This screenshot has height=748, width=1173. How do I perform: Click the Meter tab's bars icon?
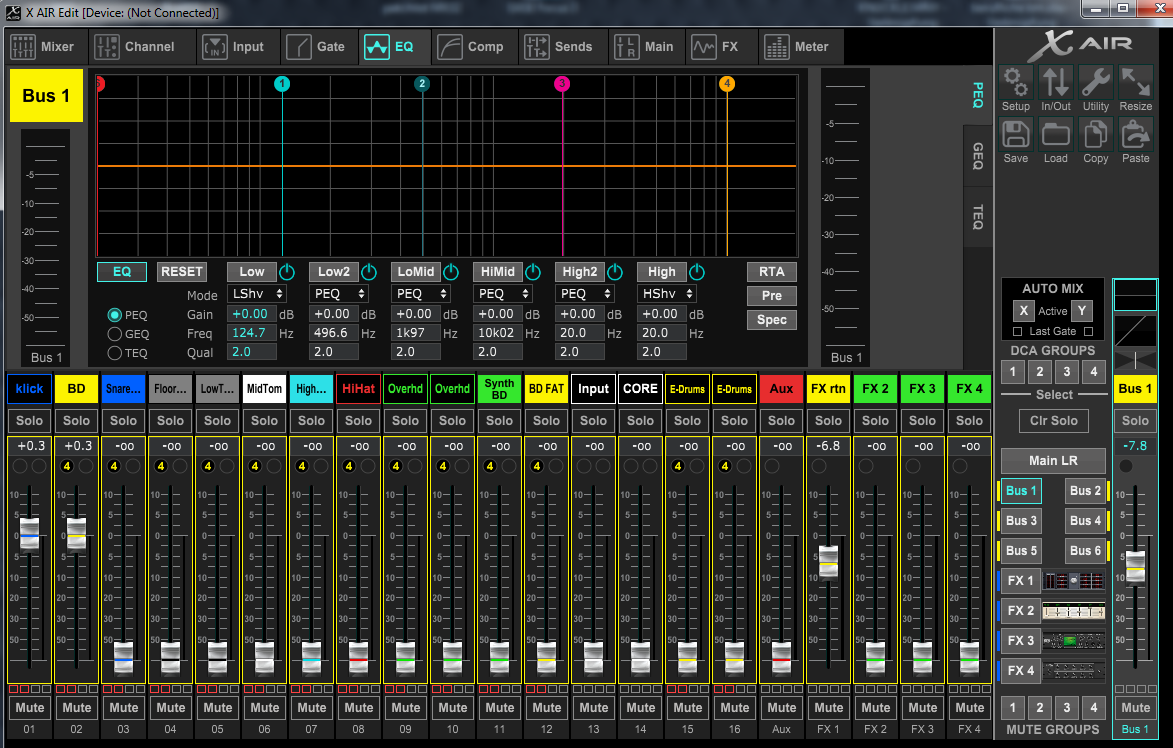pyautogui.click(x=777, y=46)
